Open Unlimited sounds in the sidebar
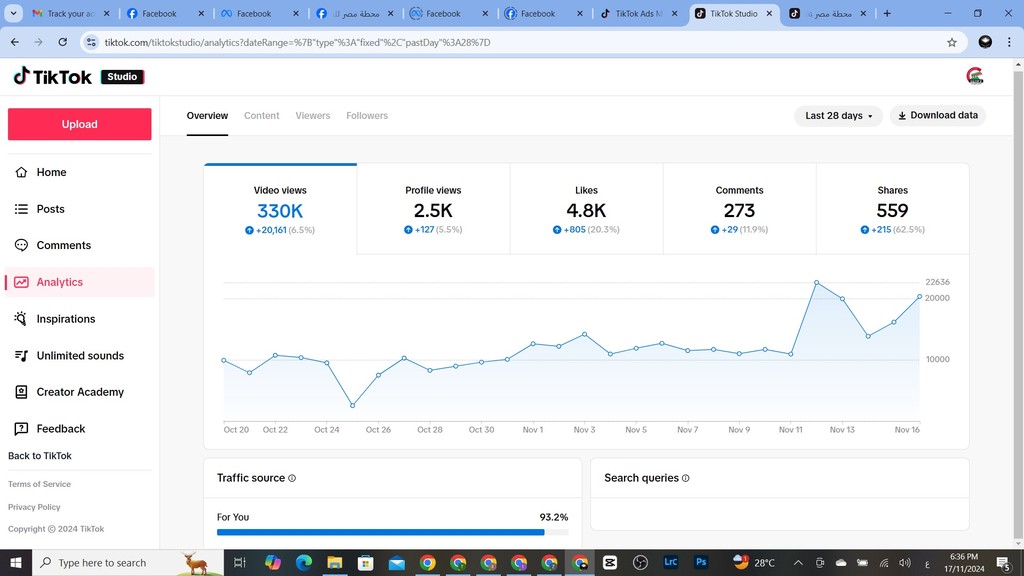1024x576 pixels. click(80, 356)
